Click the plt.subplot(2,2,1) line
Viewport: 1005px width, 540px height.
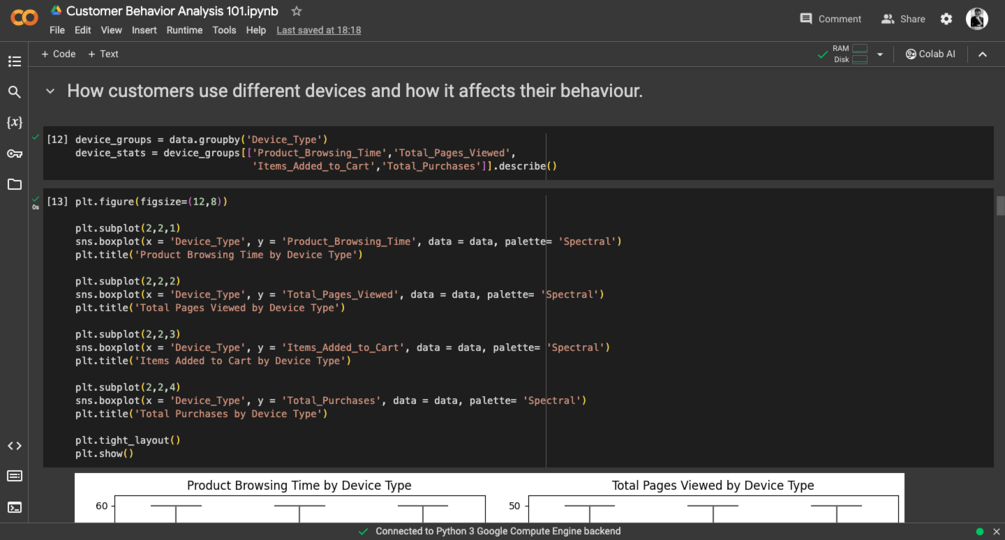click(128, 228)
